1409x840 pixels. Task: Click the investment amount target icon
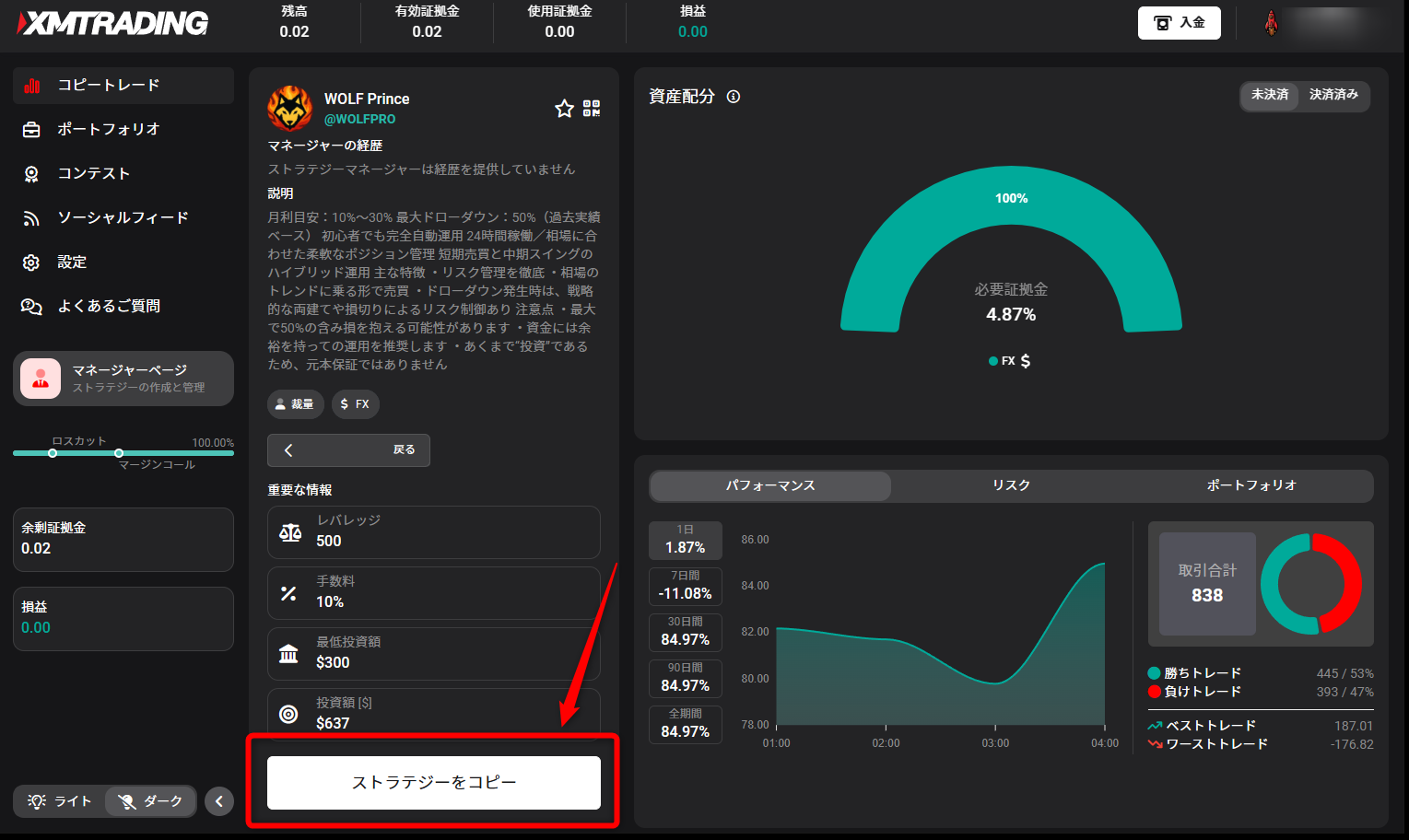tap(288, 714)
